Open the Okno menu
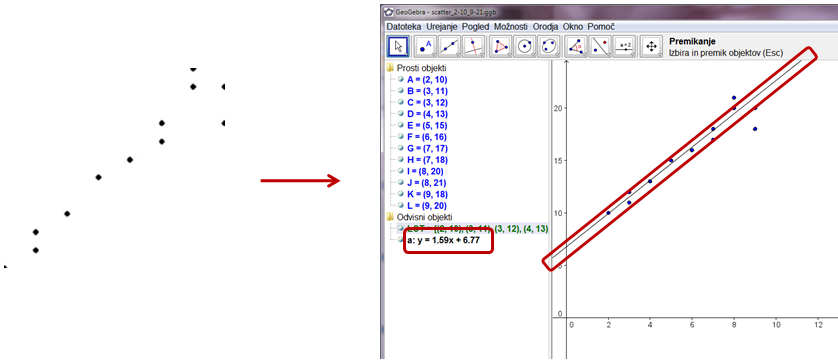 (x=573, y=26)
